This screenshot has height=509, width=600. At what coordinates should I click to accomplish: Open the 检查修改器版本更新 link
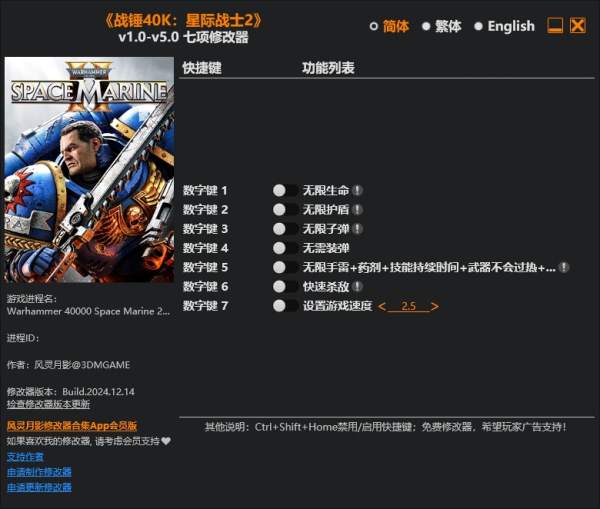(48, 404)
